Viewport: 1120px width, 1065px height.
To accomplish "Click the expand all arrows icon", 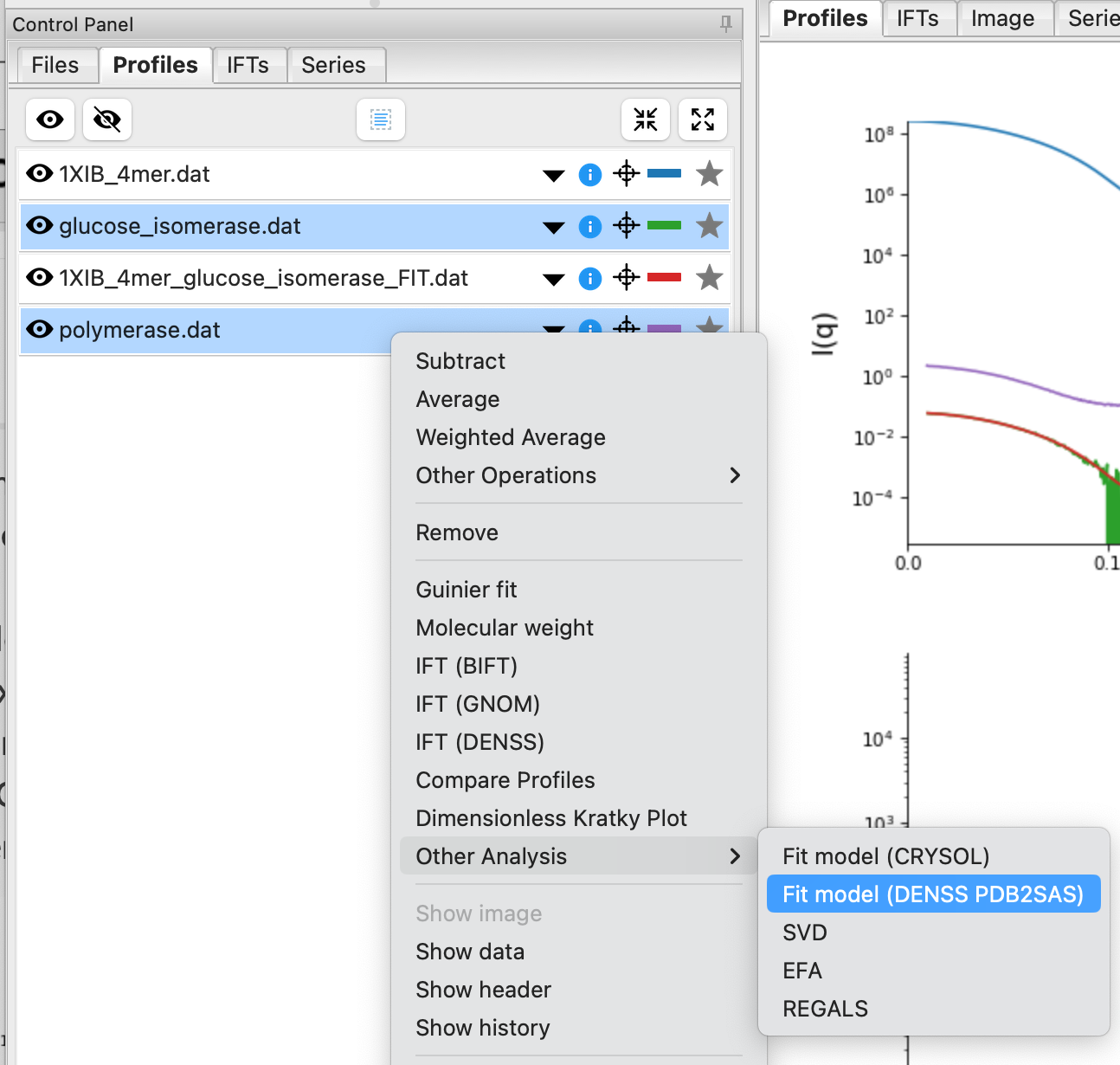I will click(703, 119).
